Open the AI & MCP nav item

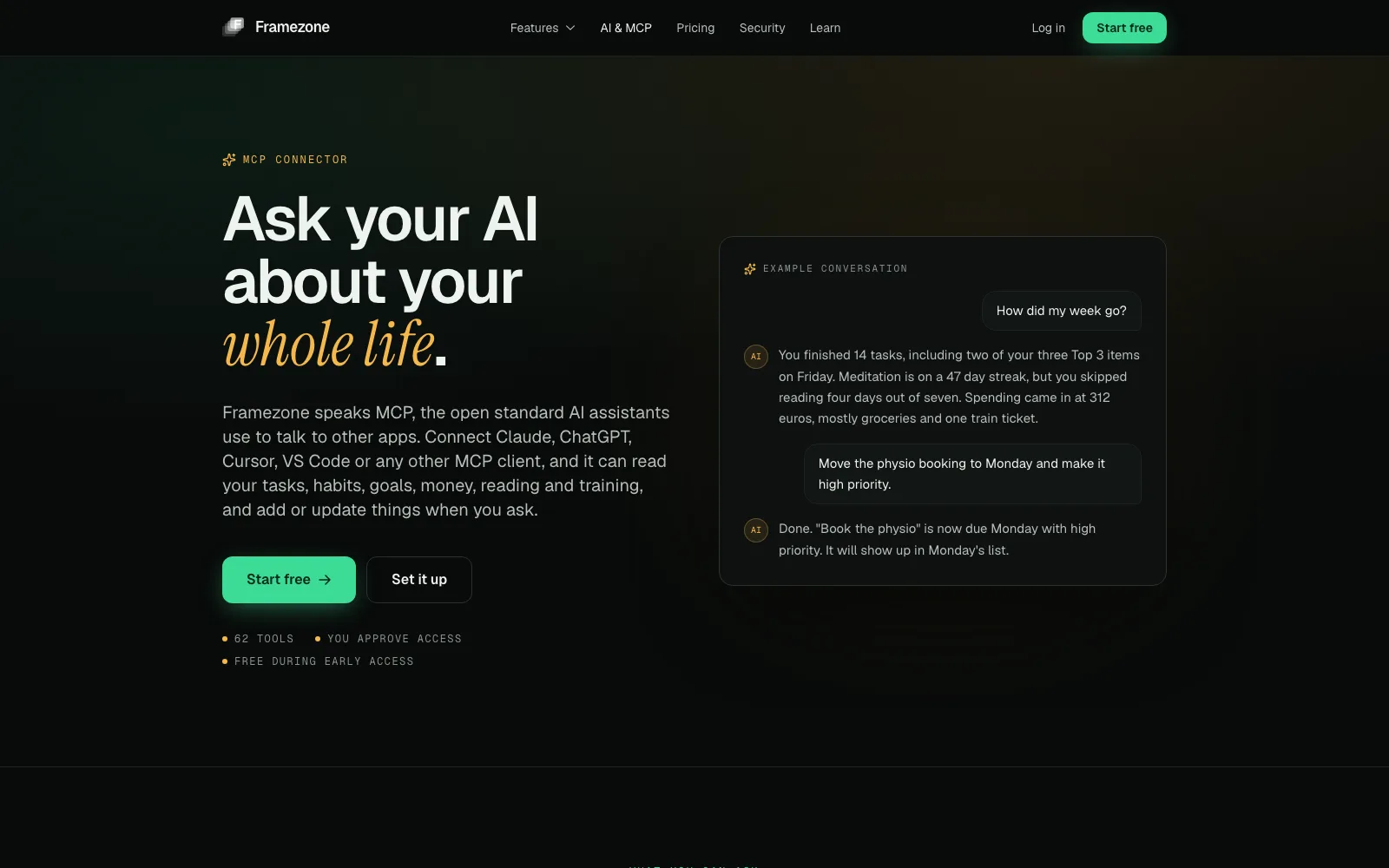tap(626, 28)
